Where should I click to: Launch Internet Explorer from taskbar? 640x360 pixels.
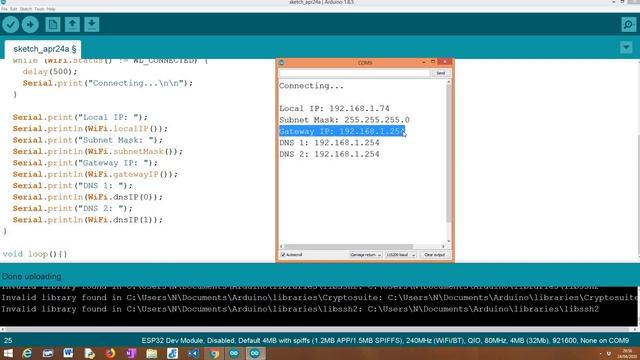pos(27,353)
